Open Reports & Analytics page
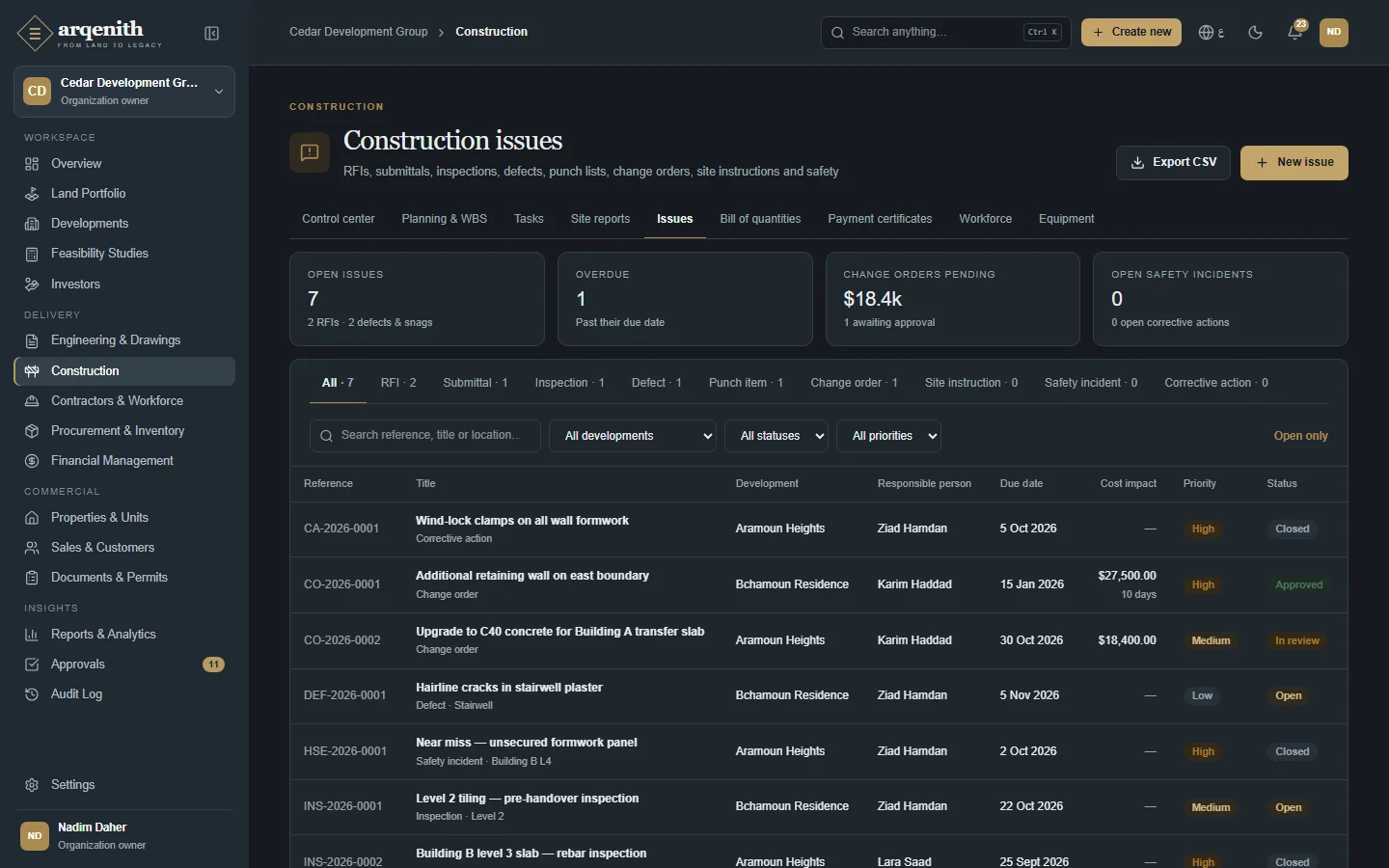Viewport: 1389px width, 868px height. click(124, 635)
